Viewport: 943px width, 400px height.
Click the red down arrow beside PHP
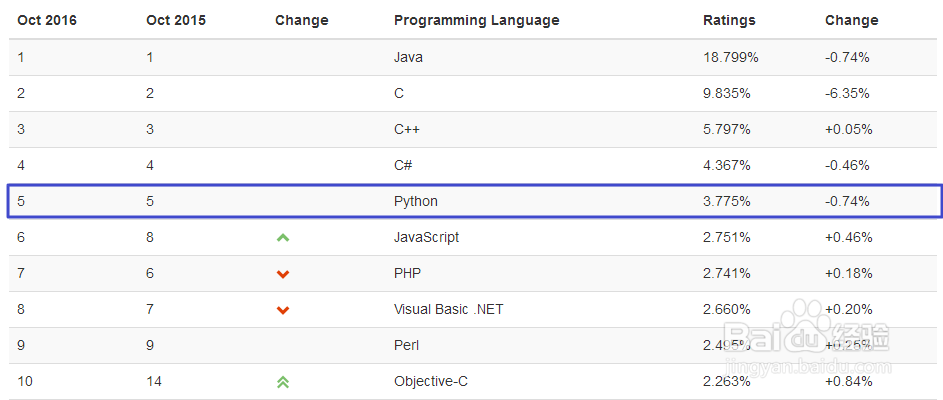coord(283,274)
